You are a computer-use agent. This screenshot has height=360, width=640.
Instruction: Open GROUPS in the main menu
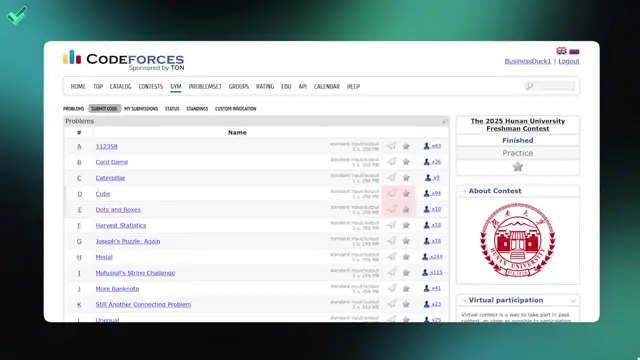pyautogui.click(x=239, y=87)
